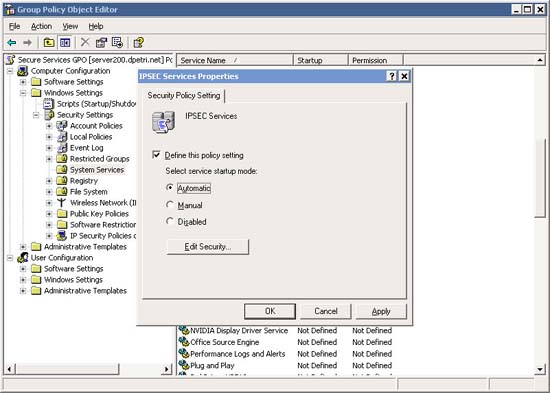Sort by the Service Name column
This screenshot has height=393, width=550.
click(235, 60)
